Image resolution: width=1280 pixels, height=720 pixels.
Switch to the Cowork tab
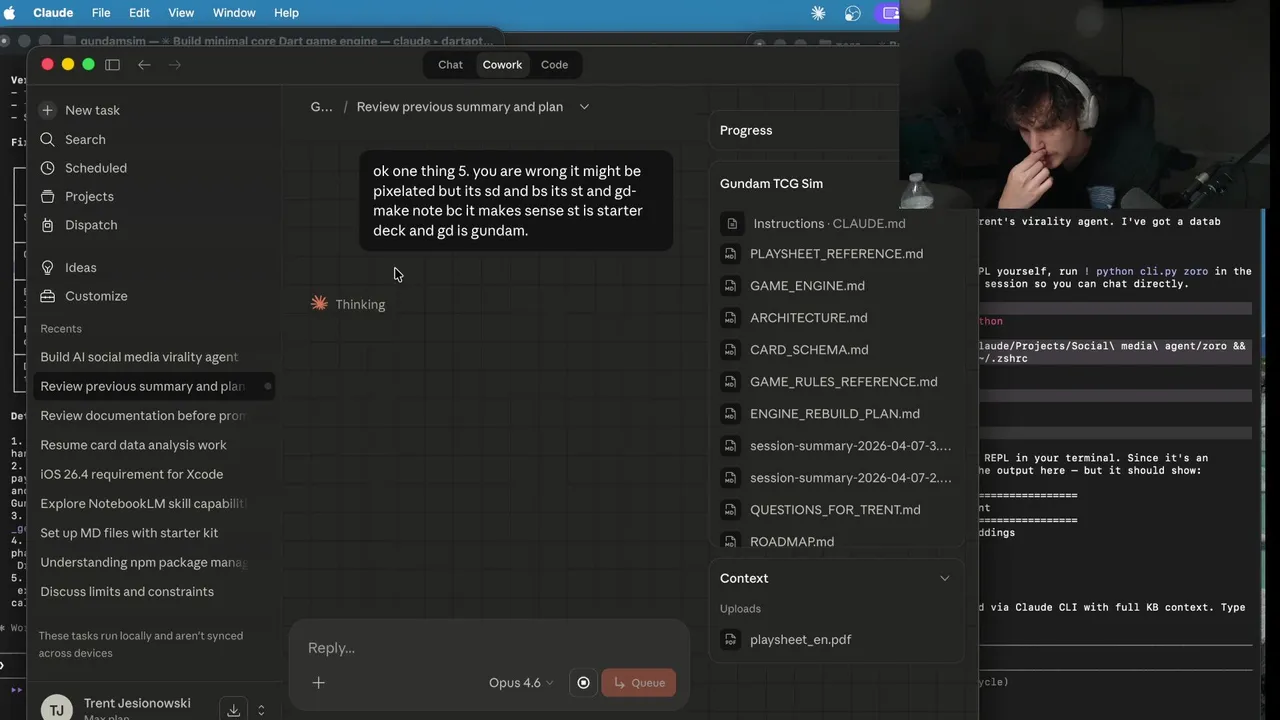coord(502,65)
